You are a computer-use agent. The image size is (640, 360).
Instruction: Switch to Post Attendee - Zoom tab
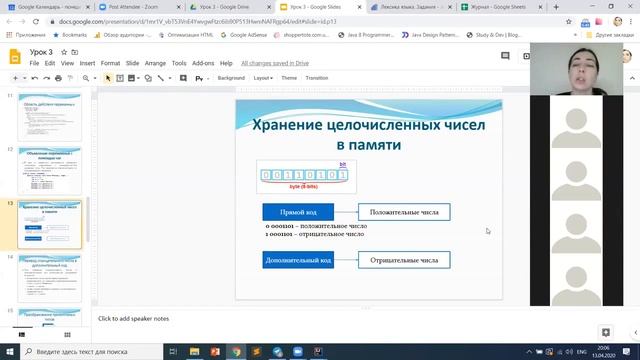[x=140, y=7]
